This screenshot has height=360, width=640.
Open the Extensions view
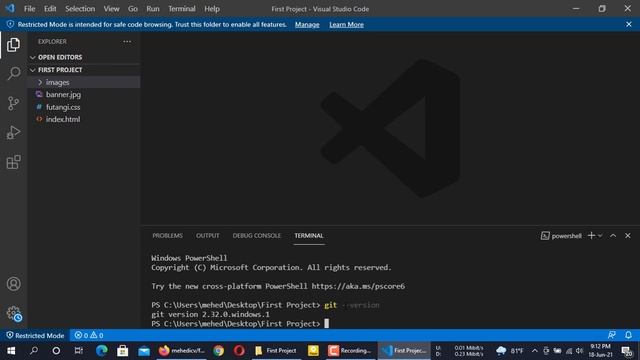click(13, 162)
